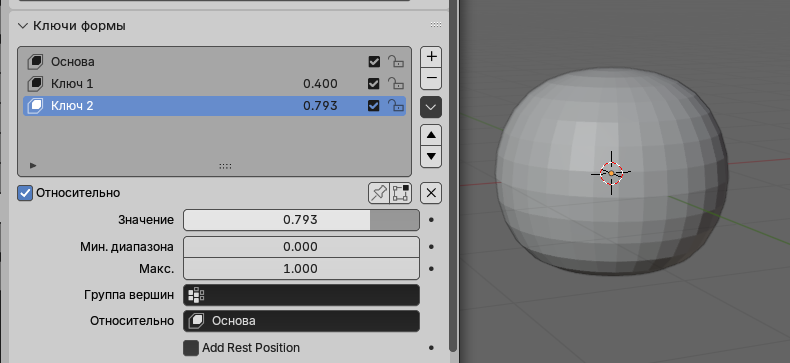Add a new shape key with plus

pos(431,57)
